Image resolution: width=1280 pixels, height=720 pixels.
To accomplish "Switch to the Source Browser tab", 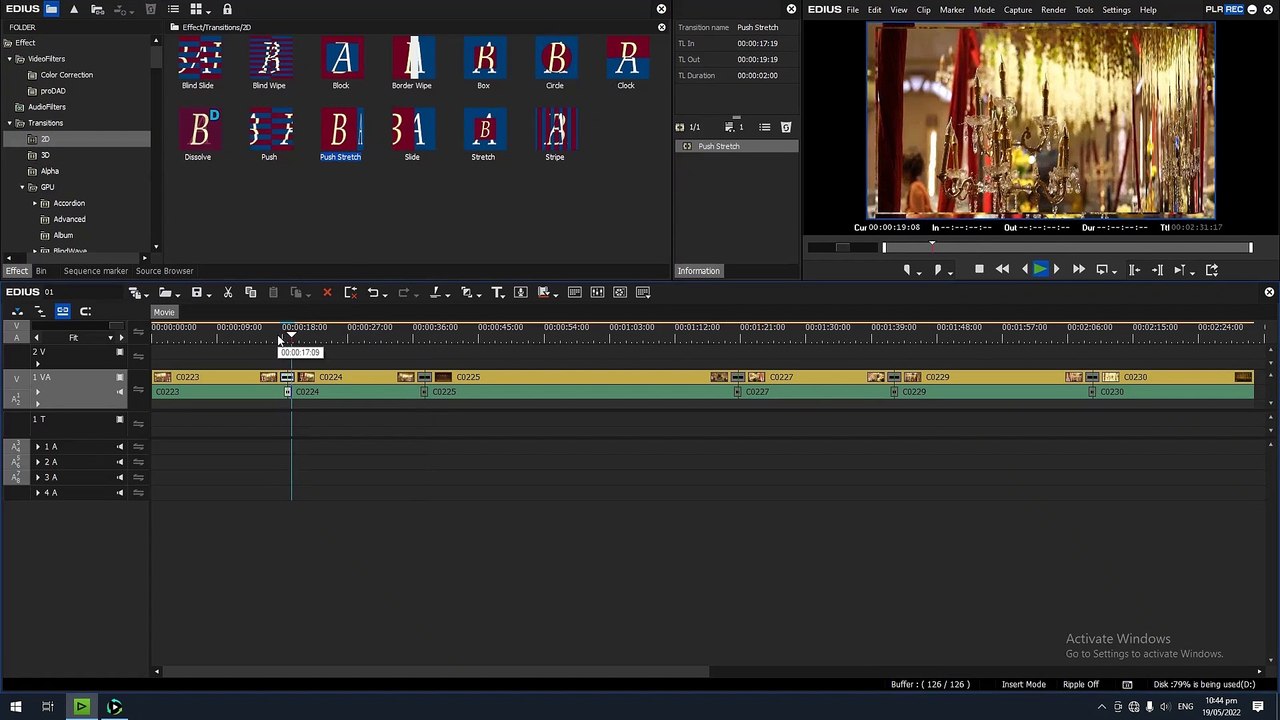I will 164,271.
